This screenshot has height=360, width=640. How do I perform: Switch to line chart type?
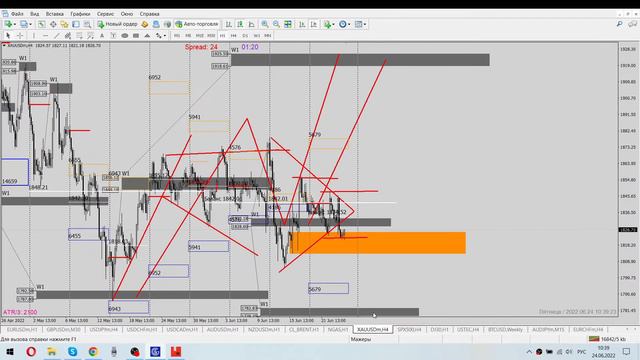251,24
